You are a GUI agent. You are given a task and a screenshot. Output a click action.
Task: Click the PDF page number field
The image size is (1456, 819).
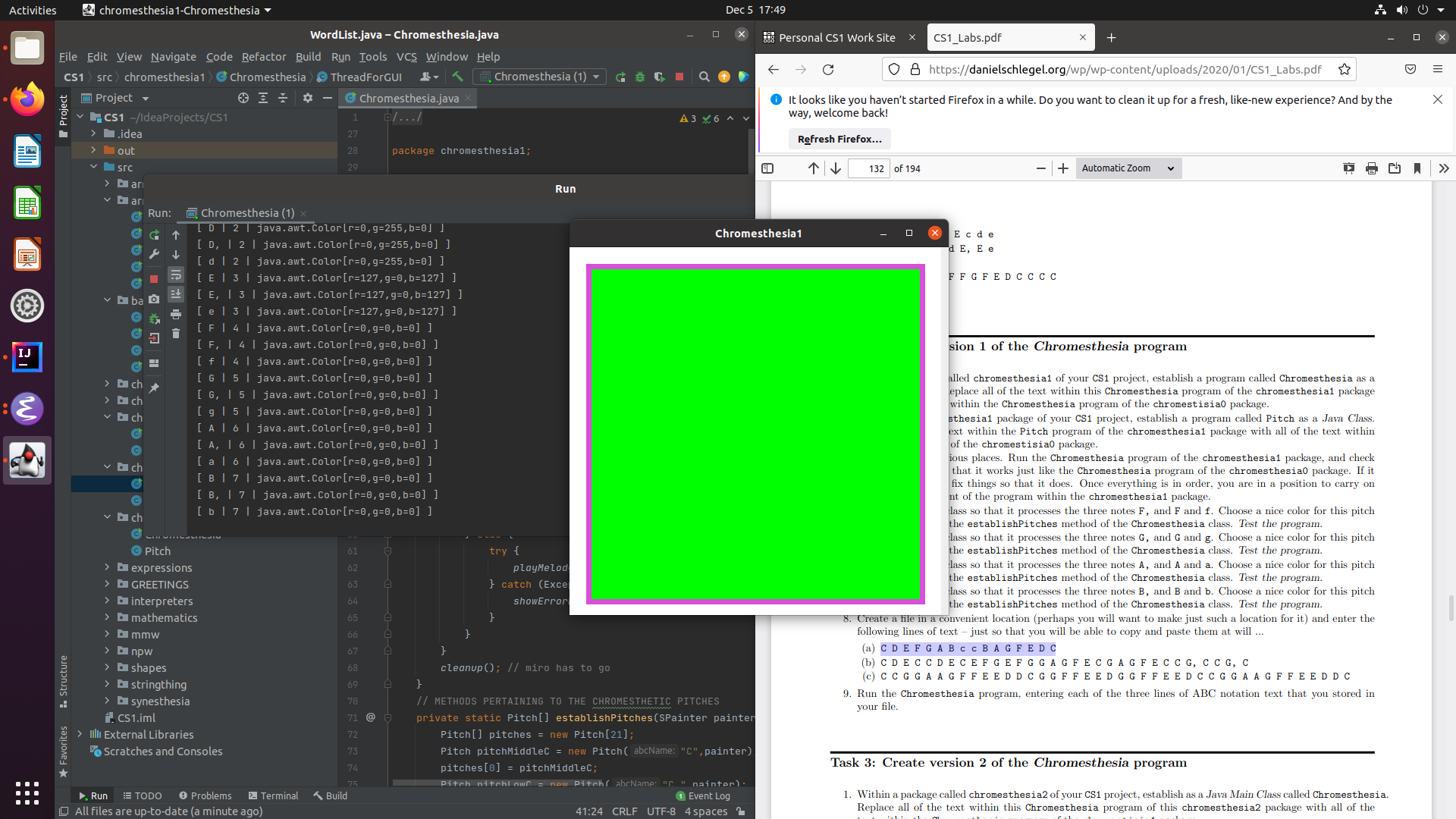pos(868,168)
